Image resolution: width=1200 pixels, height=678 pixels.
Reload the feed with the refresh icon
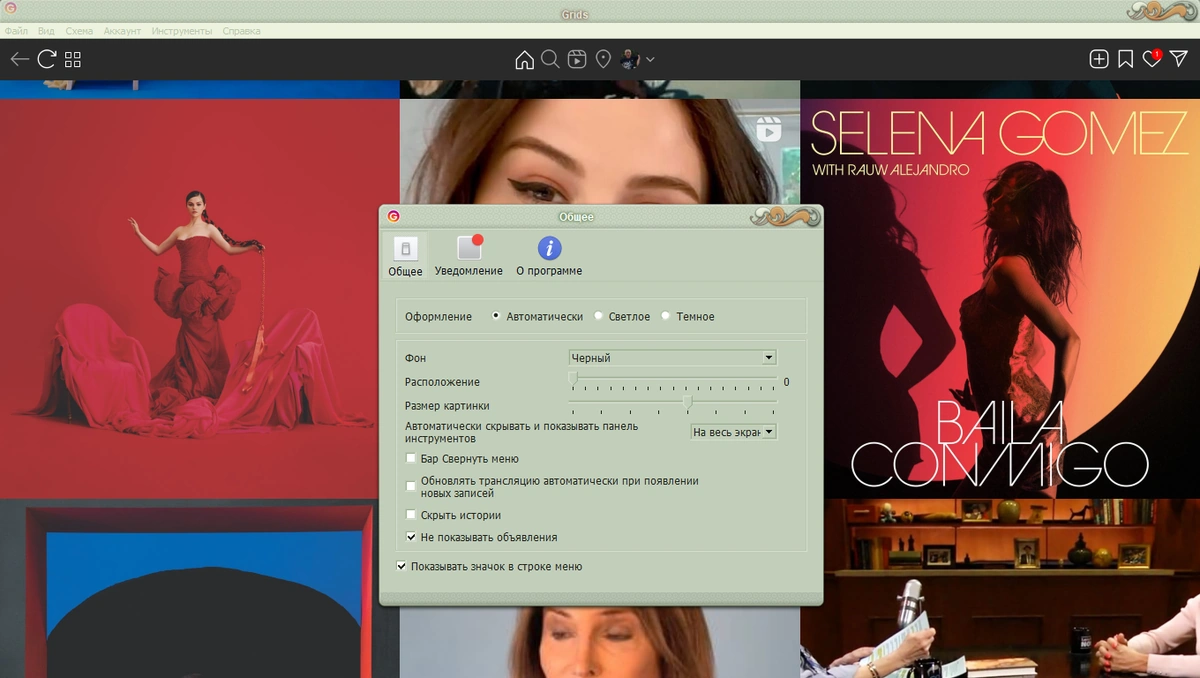point(46,59)
